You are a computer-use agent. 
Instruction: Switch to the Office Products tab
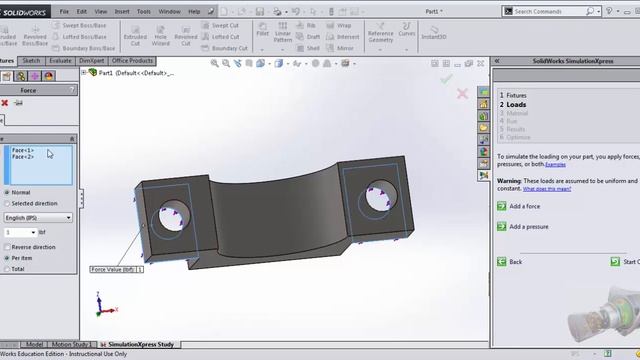(132, 61)
